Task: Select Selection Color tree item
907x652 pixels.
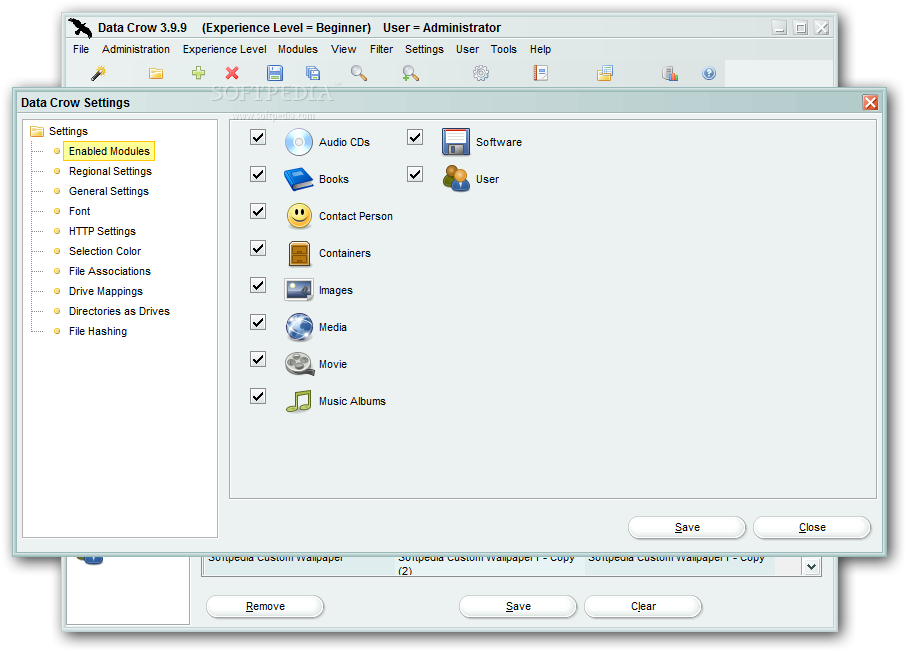Action: click(x=105, y=251)
